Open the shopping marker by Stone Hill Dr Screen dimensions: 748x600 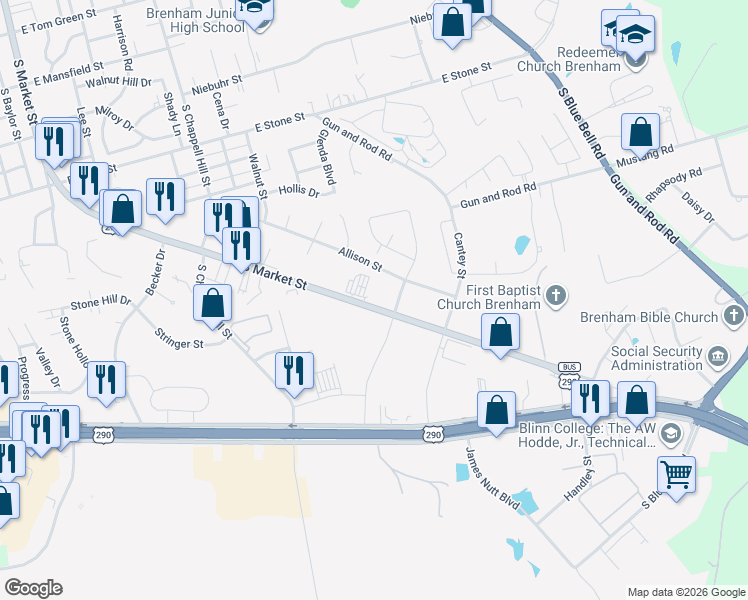213,303
